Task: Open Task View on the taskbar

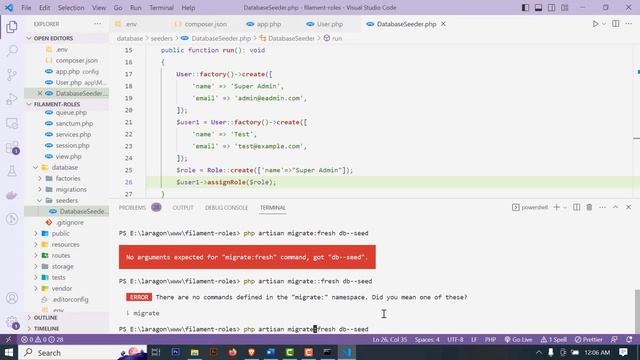Action: tap(156, 352)
